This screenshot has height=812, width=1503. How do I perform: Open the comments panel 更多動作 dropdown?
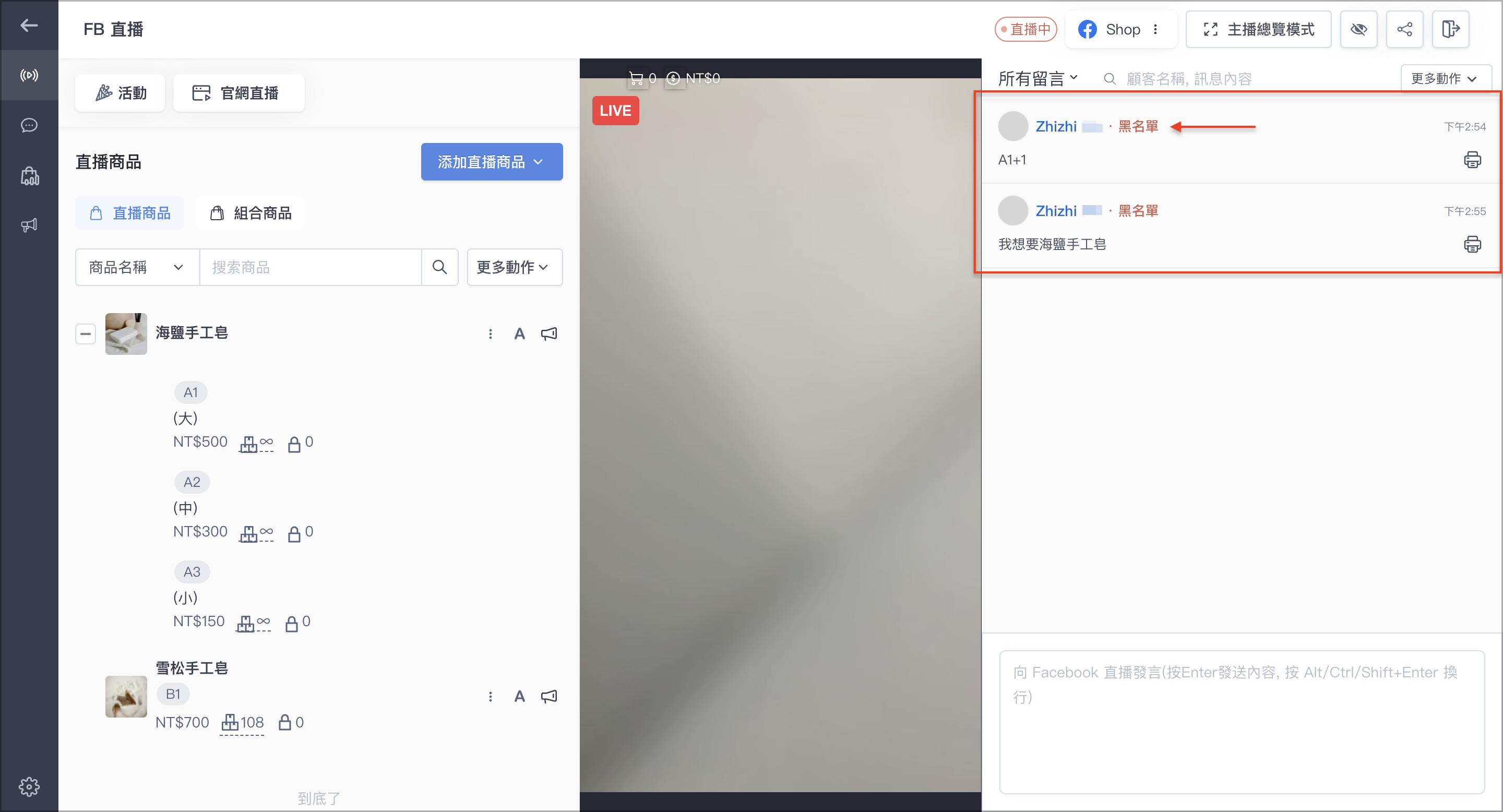click(1445, 78)
